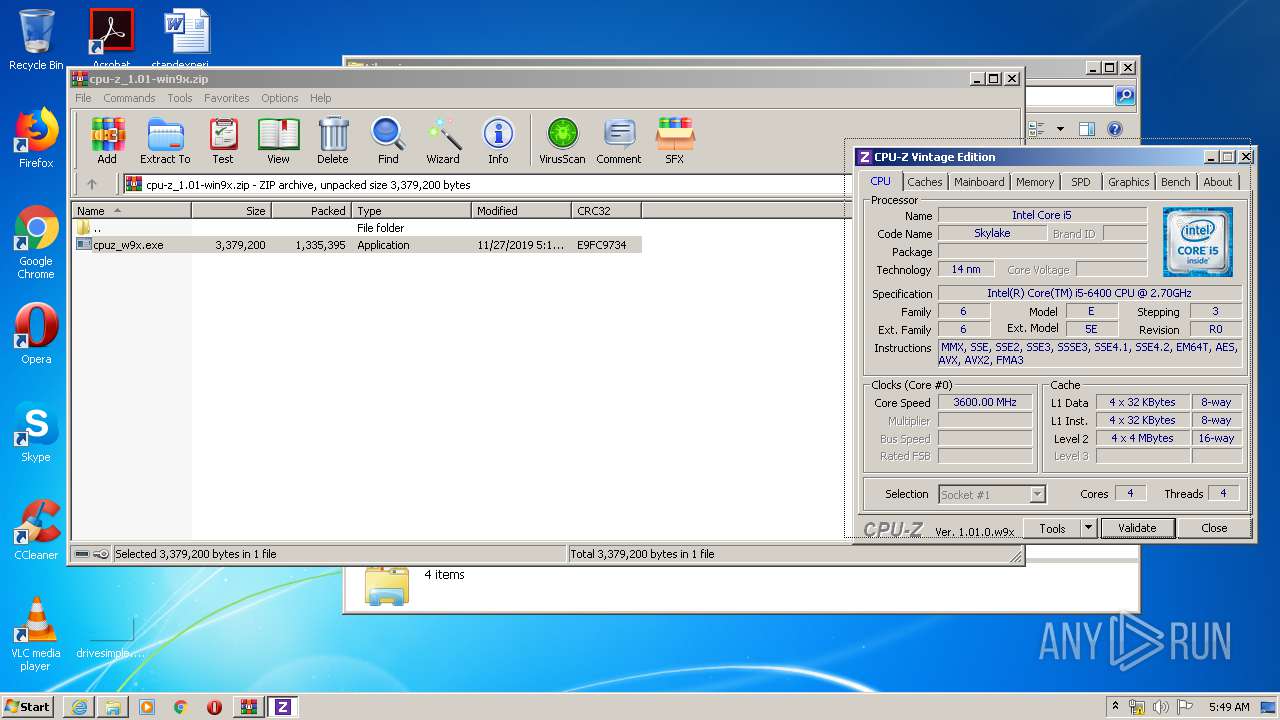This screenshot has height=720, width=1280.
Task: Click the View file icon
Action: (x=278, y=140)
